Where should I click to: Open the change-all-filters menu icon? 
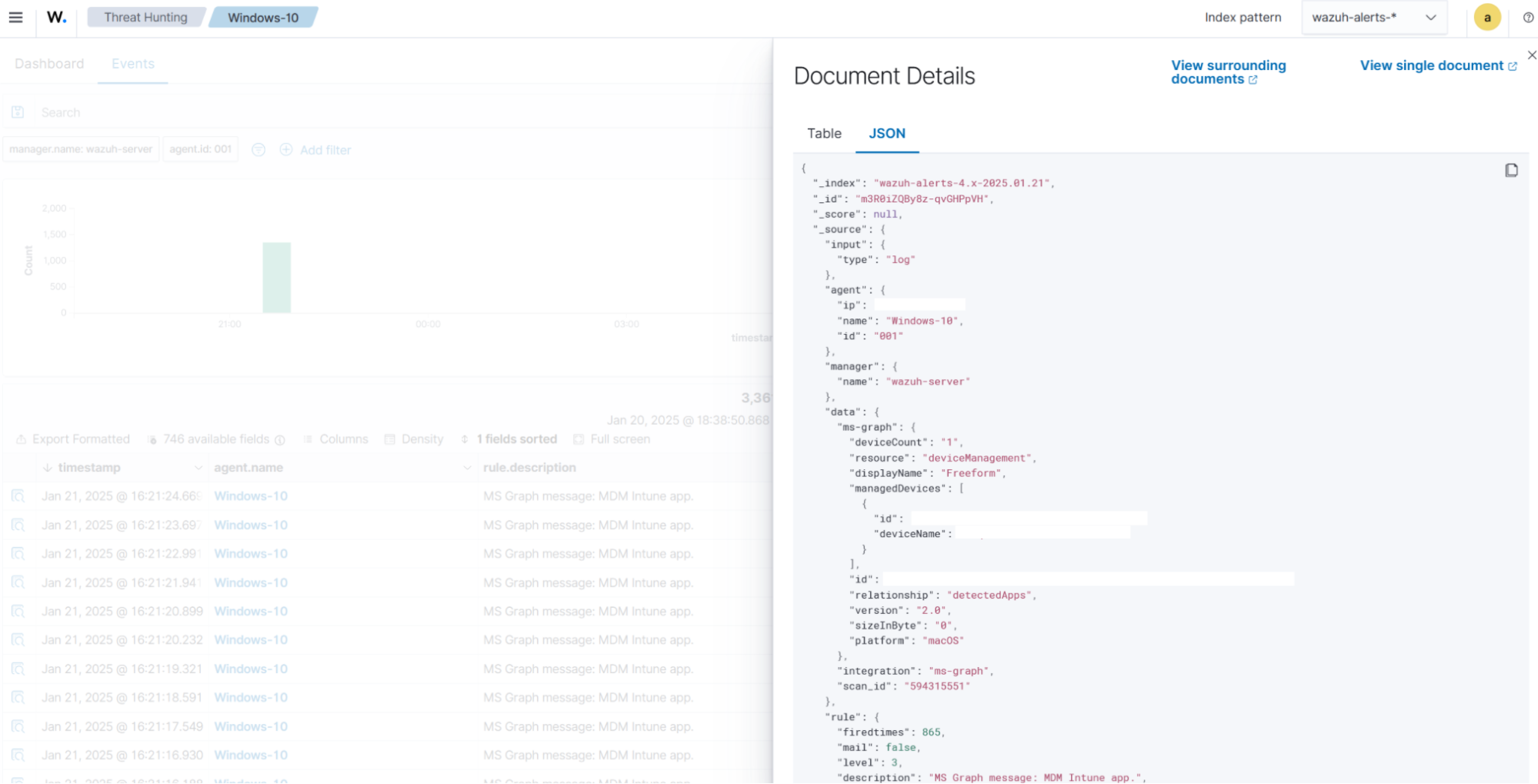click(x=259, y=150)
